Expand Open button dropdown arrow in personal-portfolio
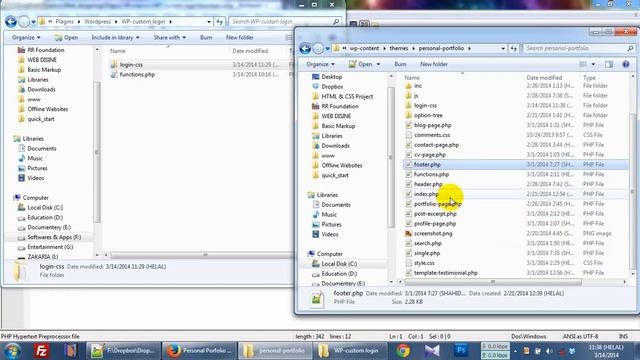The width and height of the screenshot is (640, 360). tap(378, 64)
